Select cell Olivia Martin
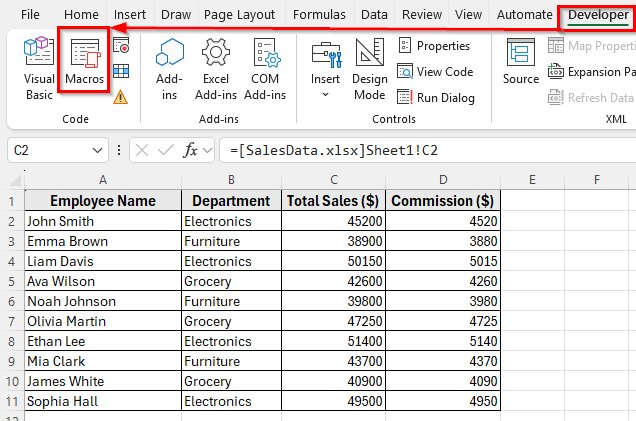Viewport: 636px width, 421px height. point(103,321)
